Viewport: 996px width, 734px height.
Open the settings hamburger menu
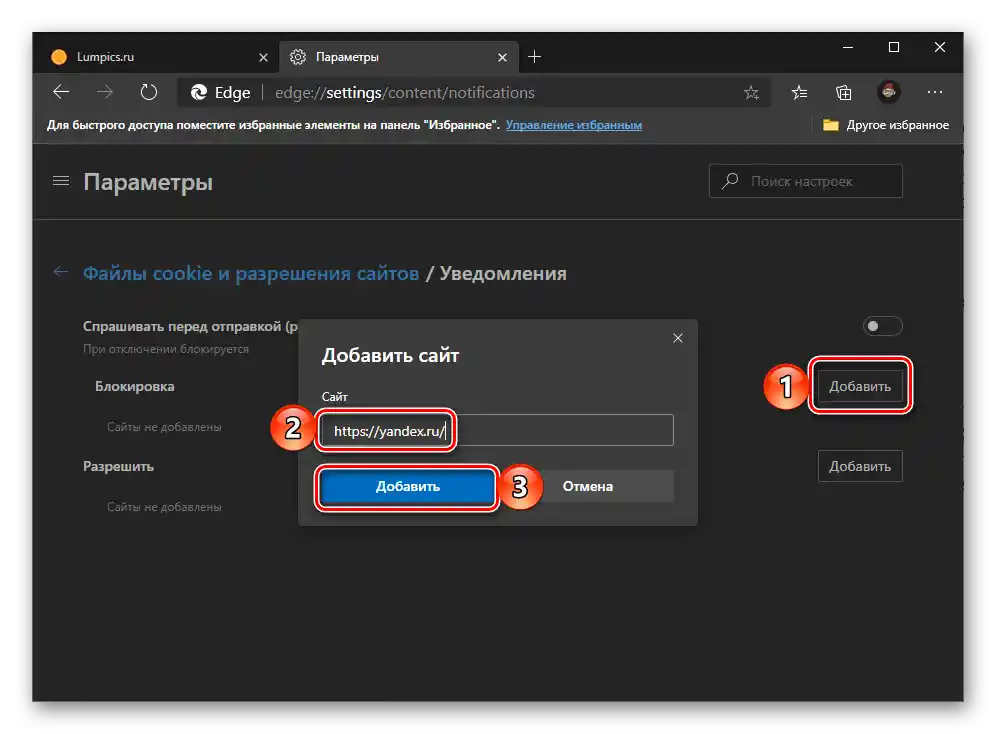[x=61, y=181]
